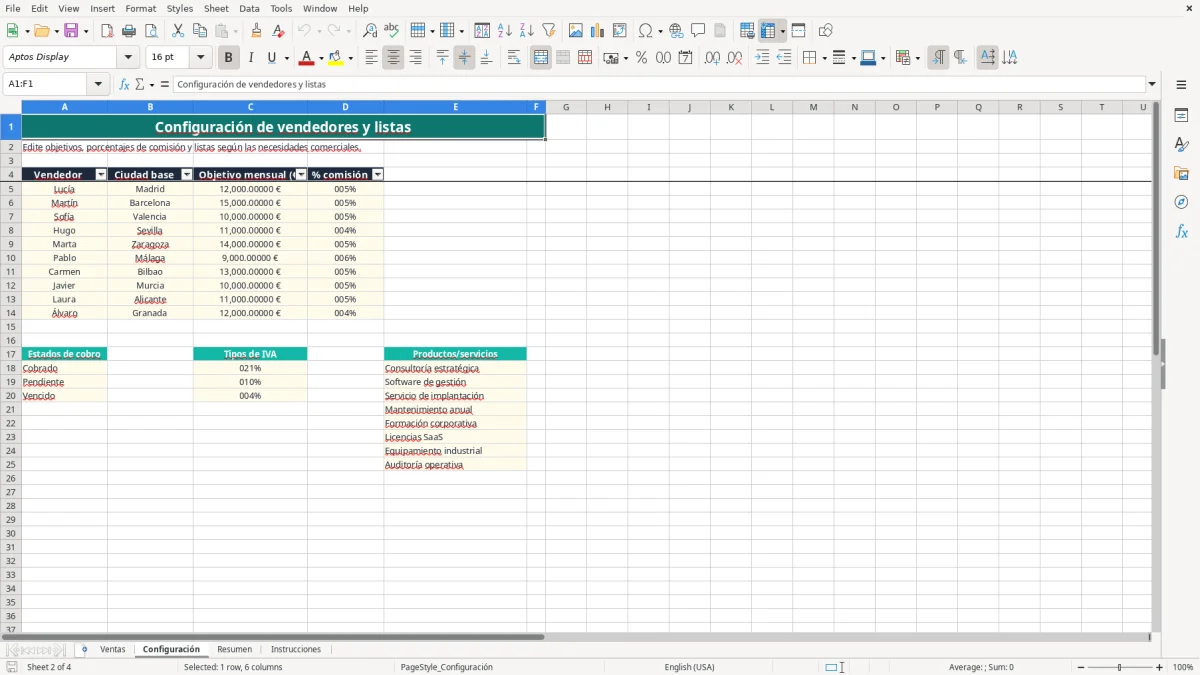
Task: Switch to the Ventas sheet tab
Action: [x=113, y=650]
